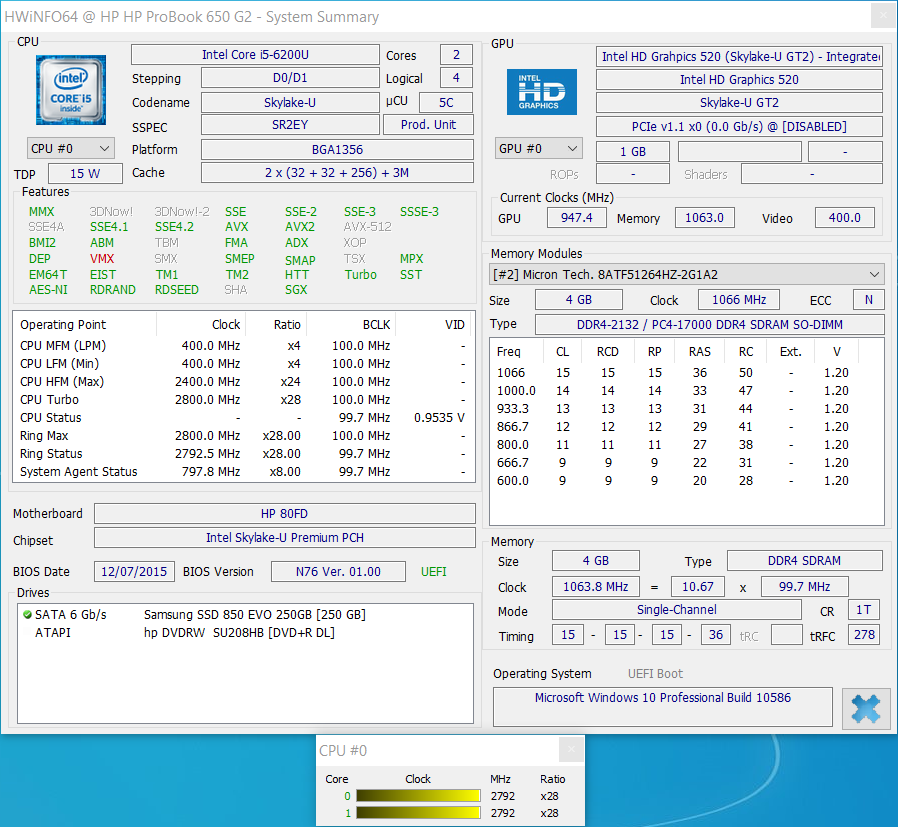This screenshot has width=898, height=827.
Task: Click the GPU Memory clock 1063.0 value
Action: click(704, 218)
